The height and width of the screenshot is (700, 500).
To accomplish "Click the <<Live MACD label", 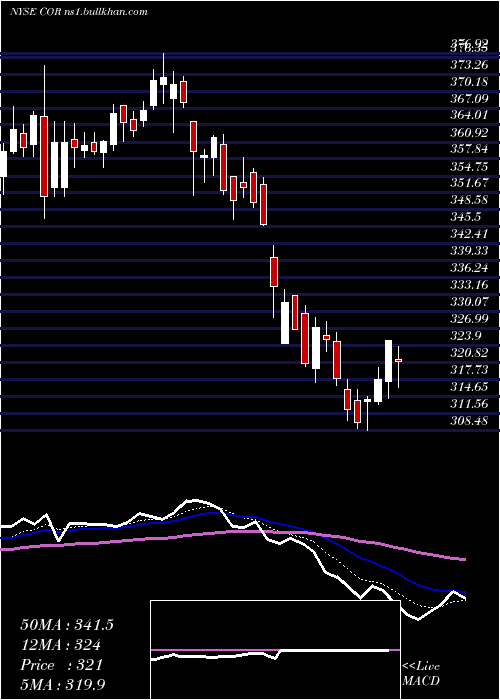I will [421, 674].
